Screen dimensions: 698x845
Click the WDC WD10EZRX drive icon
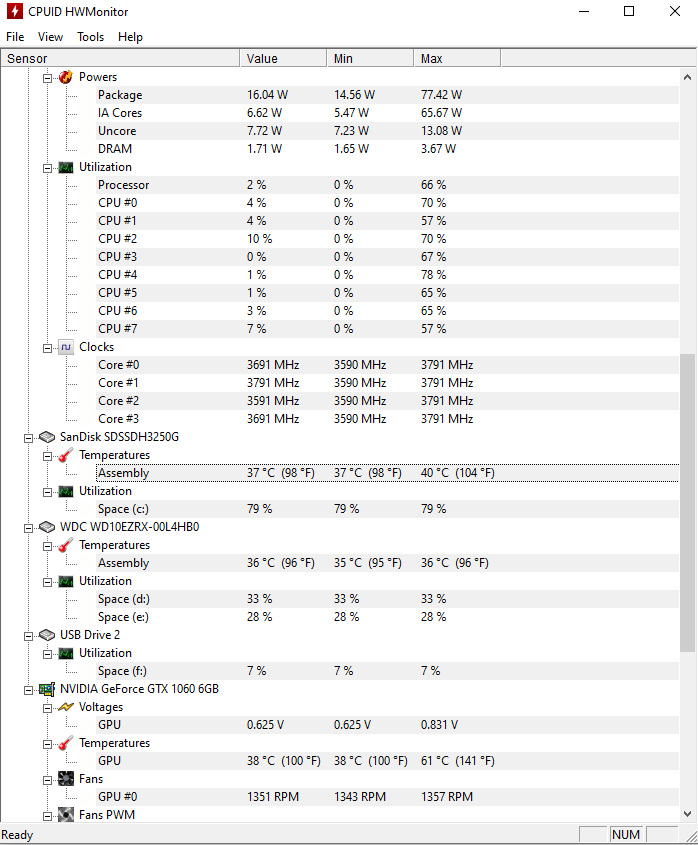[47, 527]
